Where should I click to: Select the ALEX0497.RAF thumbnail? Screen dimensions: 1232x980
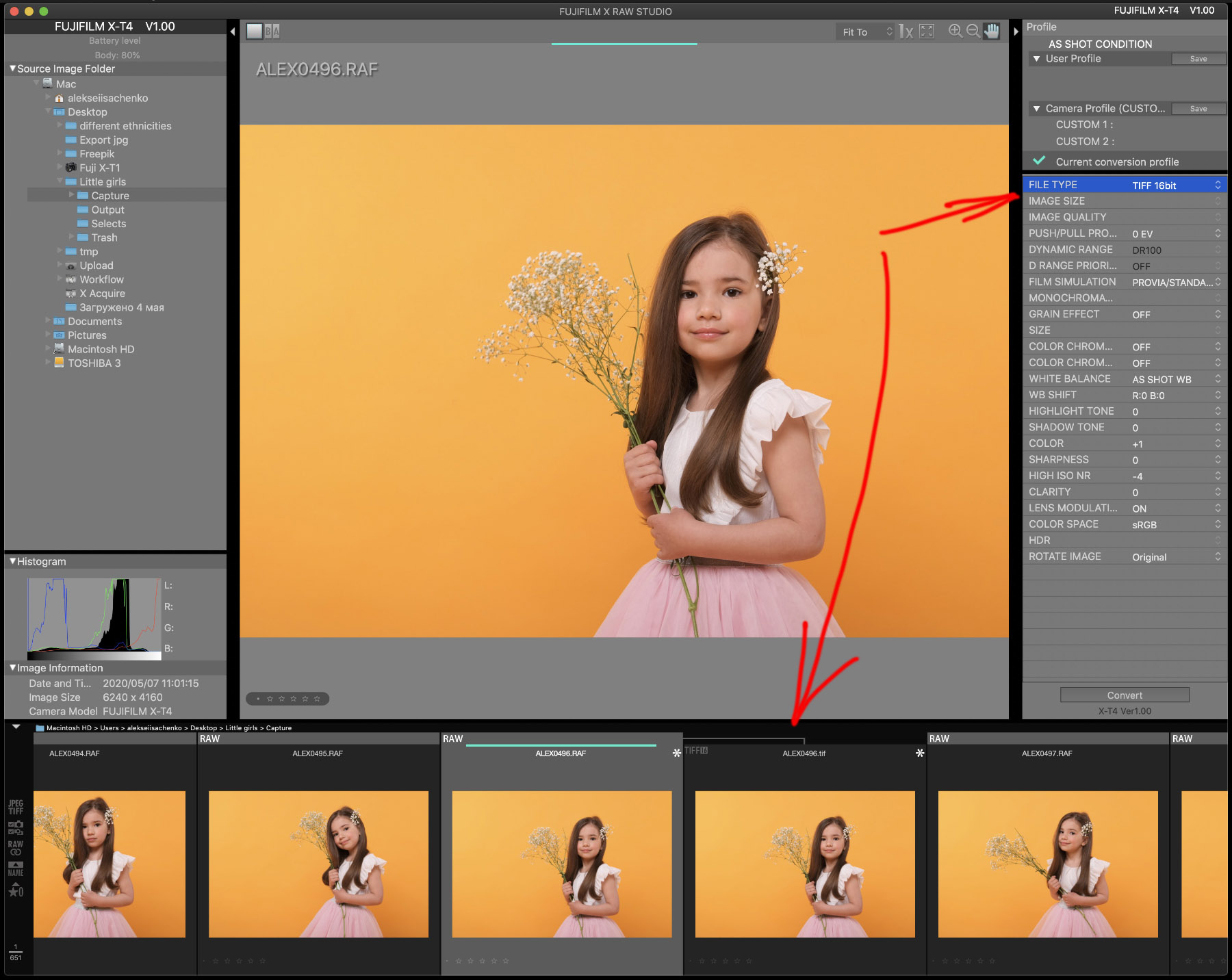pyautogui.click(x=1048, y=864)
